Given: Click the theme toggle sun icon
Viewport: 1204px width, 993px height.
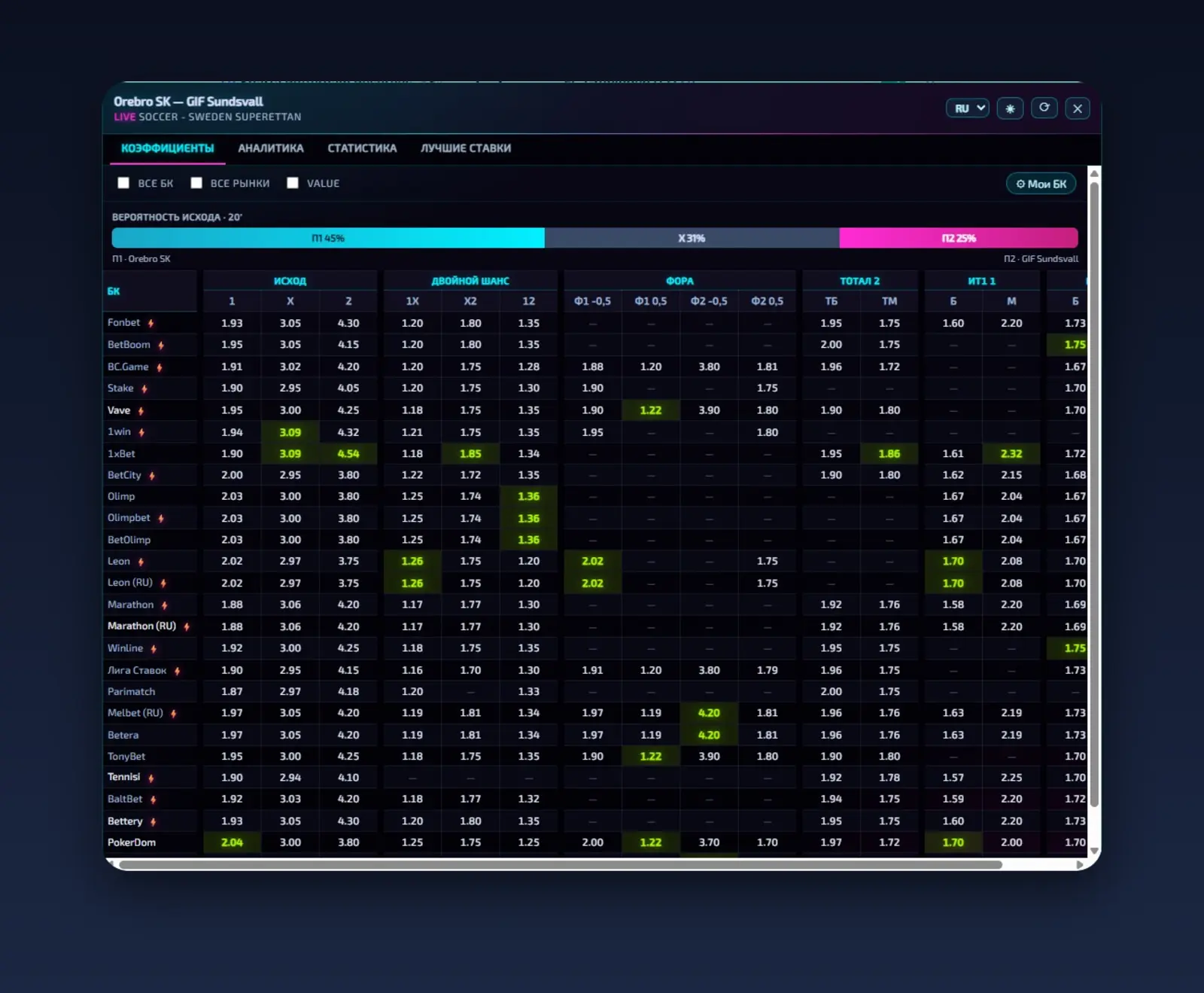Looking at the screenshot, I should [1010, 108].
